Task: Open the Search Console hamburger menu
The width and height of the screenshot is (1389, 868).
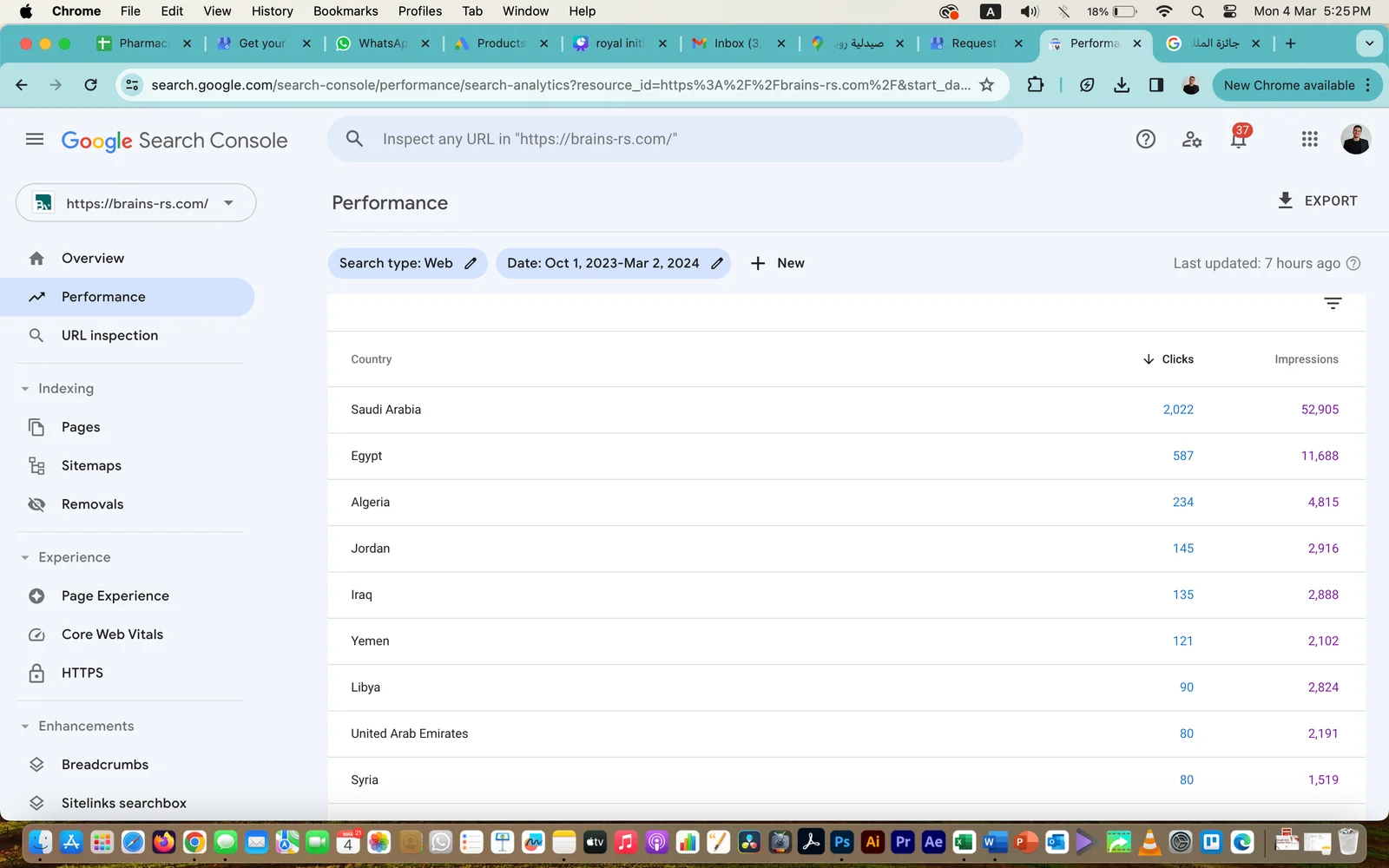Action: pos(35,139)
